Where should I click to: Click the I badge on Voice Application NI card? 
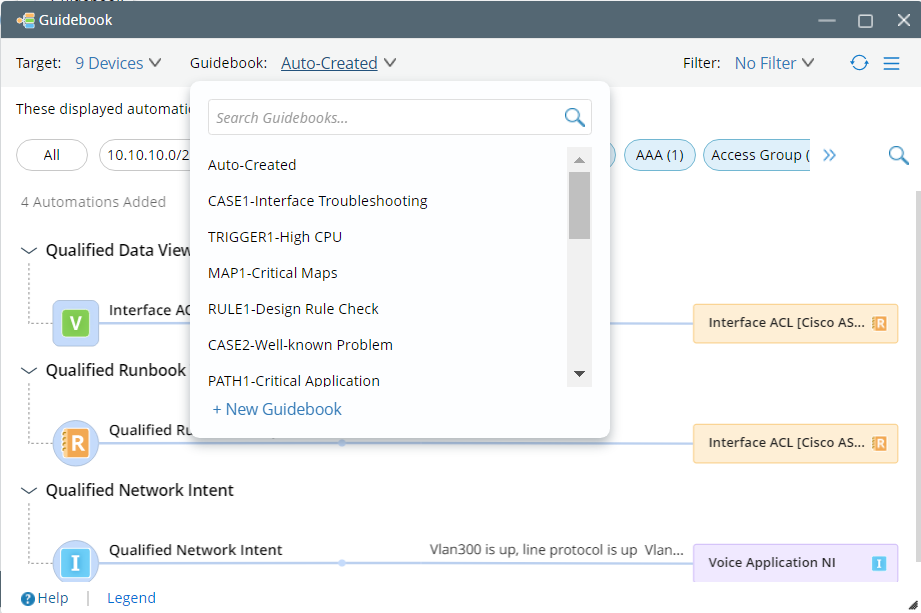(x=879, y=562)
